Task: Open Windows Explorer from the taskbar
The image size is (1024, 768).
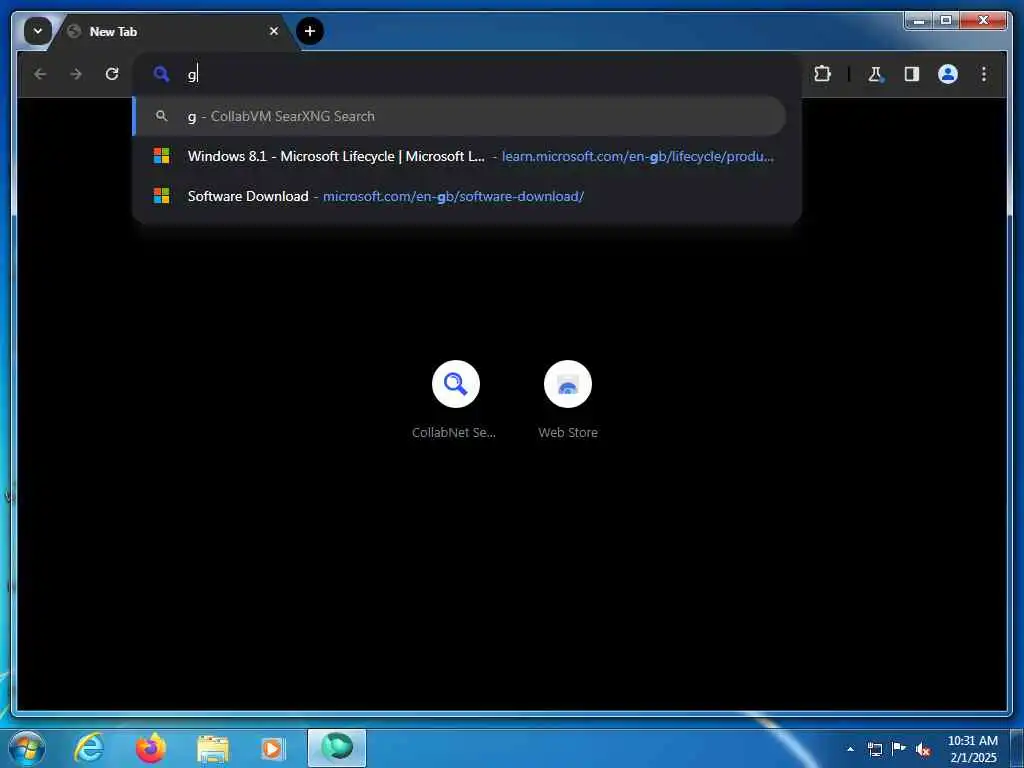Action: click(x=212, y=748)
